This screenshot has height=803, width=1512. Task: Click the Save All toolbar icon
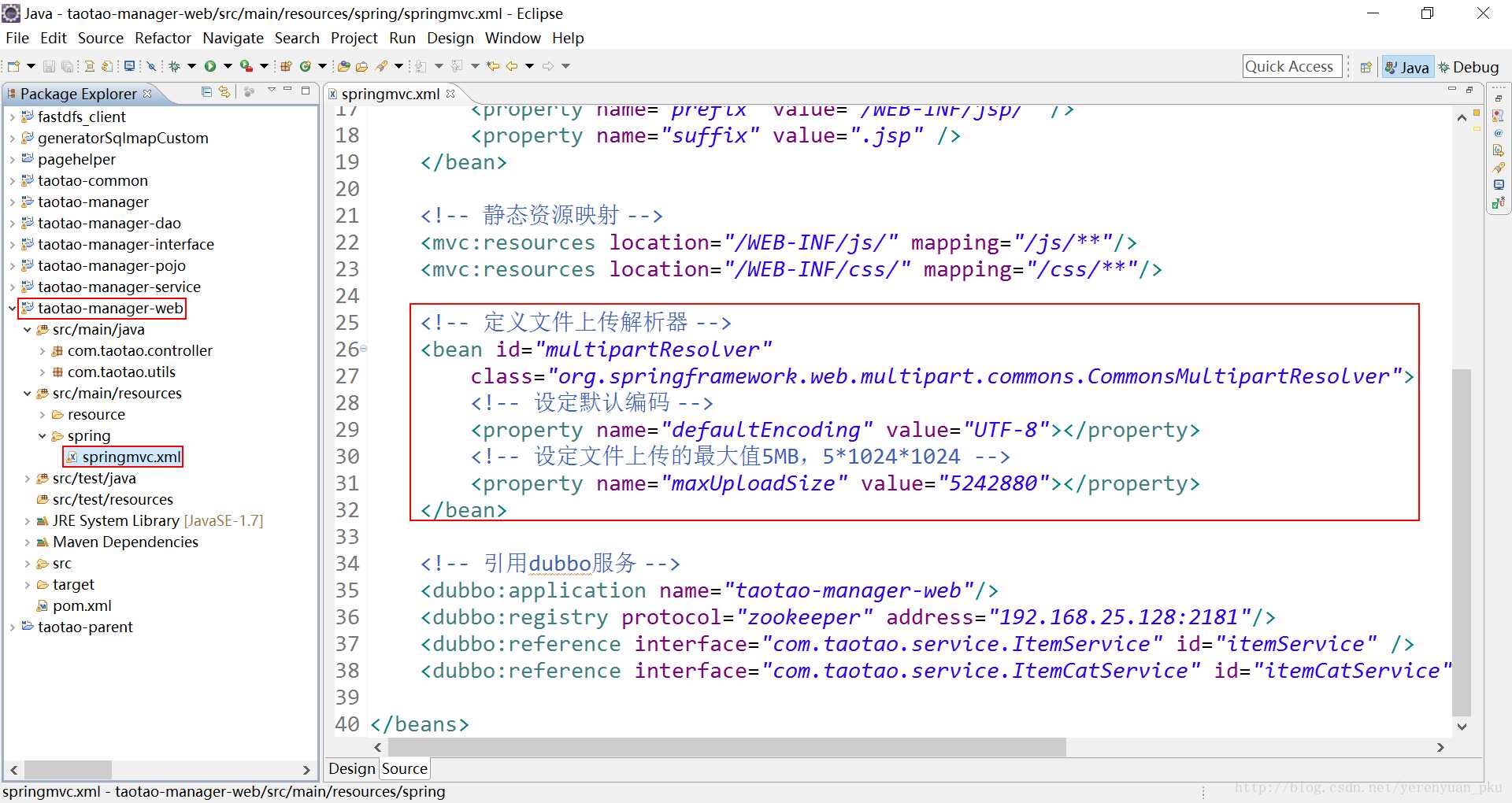[x=67, y=66]
